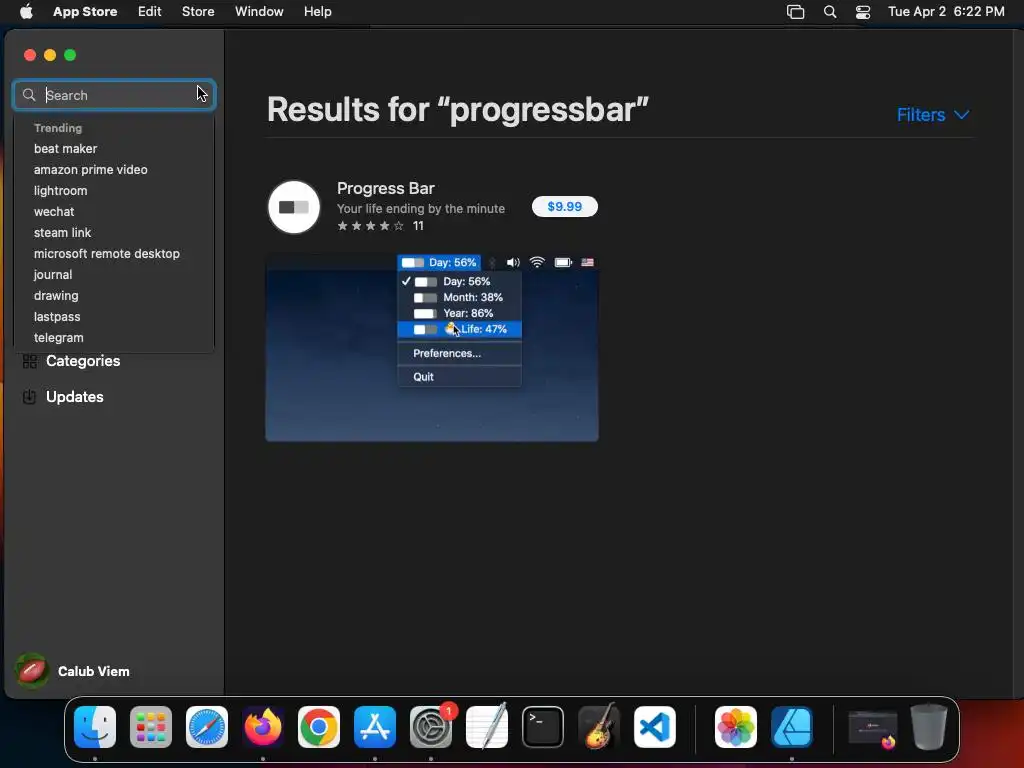Open Categories in the sidebar
The height and width of the screenshot is (768, 1024).
[83, 361]
